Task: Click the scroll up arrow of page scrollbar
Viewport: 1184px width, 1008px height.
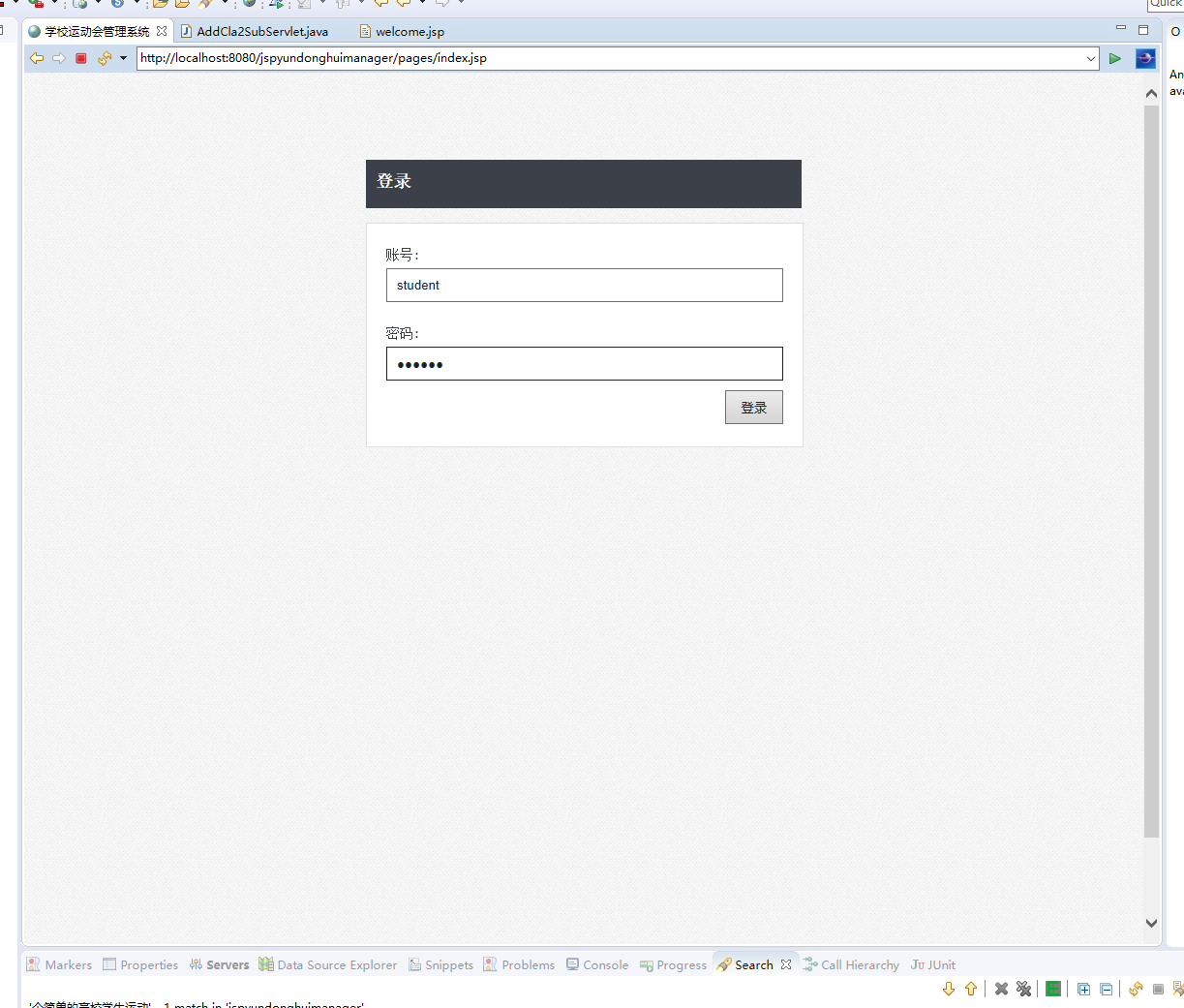Action: click(x=1151, y=93)
